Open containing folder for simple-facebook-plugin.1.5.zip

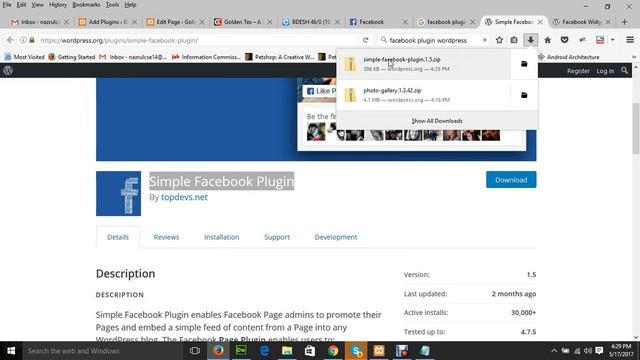point(524,64)
